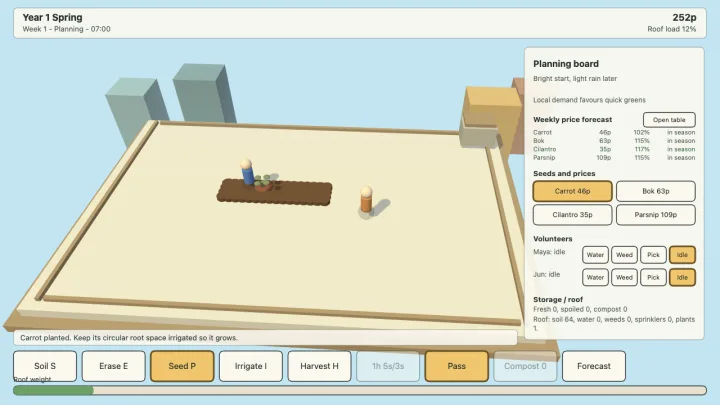Viewport: 720px width, 405px height.
Task: Switch to the Irrigate I tool
Action: pyautogui.click(x=251, y=366)
